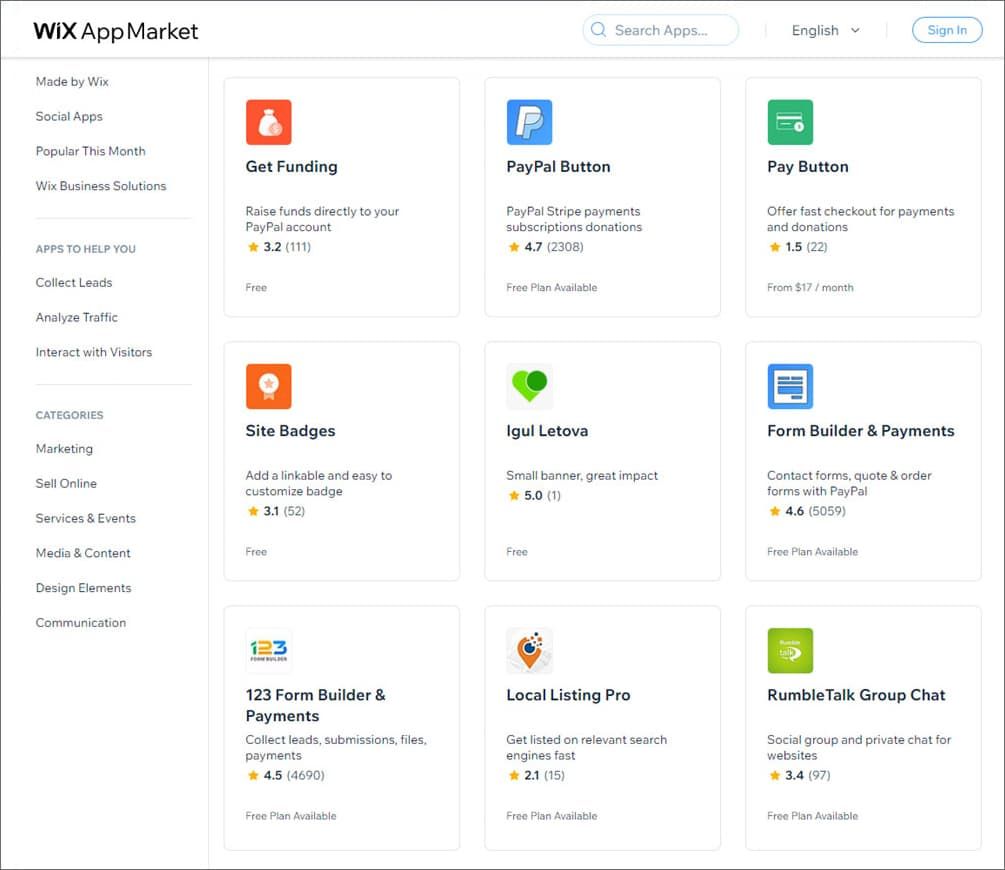Screen dimensions: 1005x870
Task: Open Made by Wix section
Action: [72, 81]
